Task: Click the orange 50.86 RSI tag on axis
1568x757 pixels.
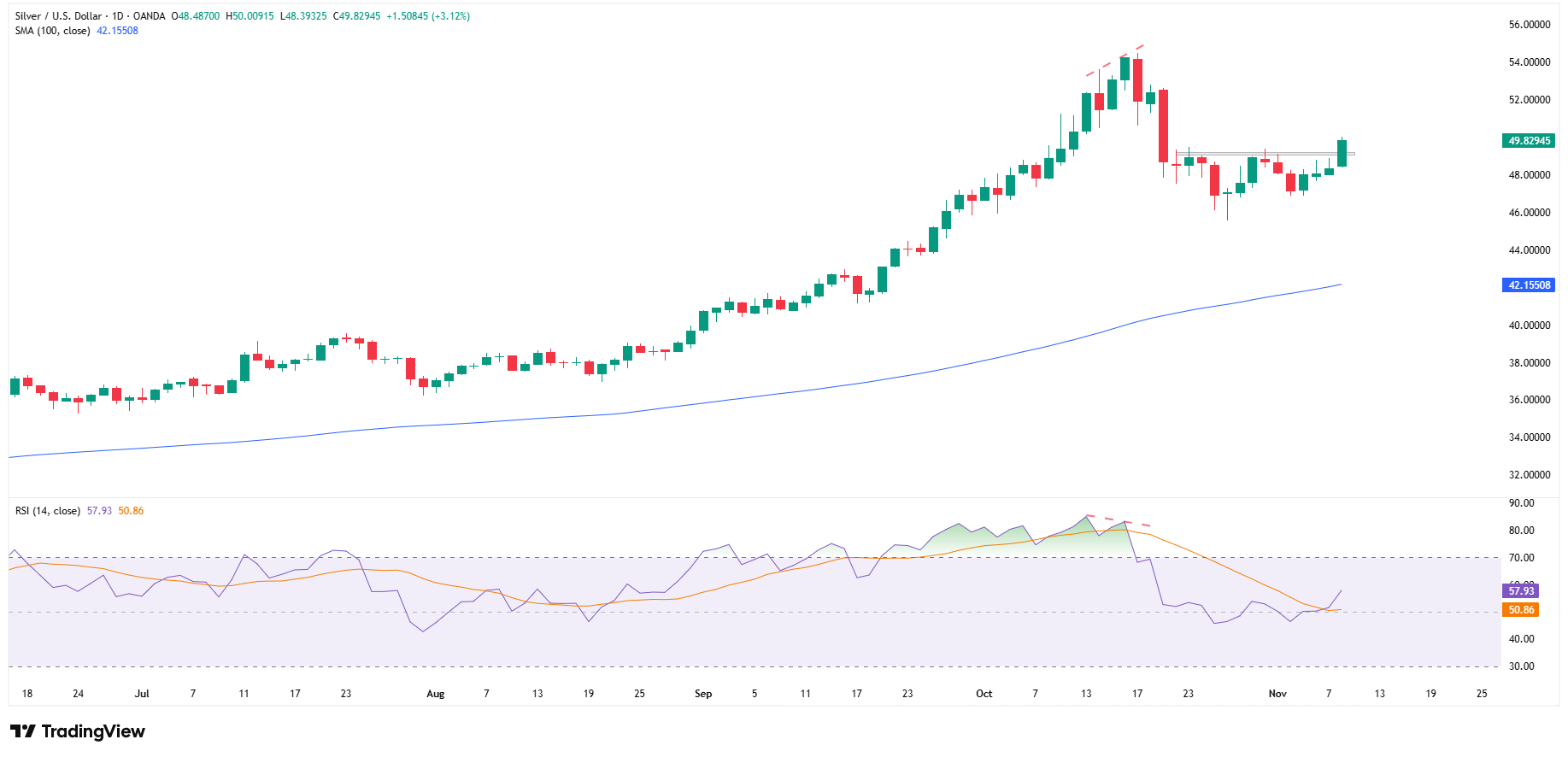Action: [x=1520, y=610]
